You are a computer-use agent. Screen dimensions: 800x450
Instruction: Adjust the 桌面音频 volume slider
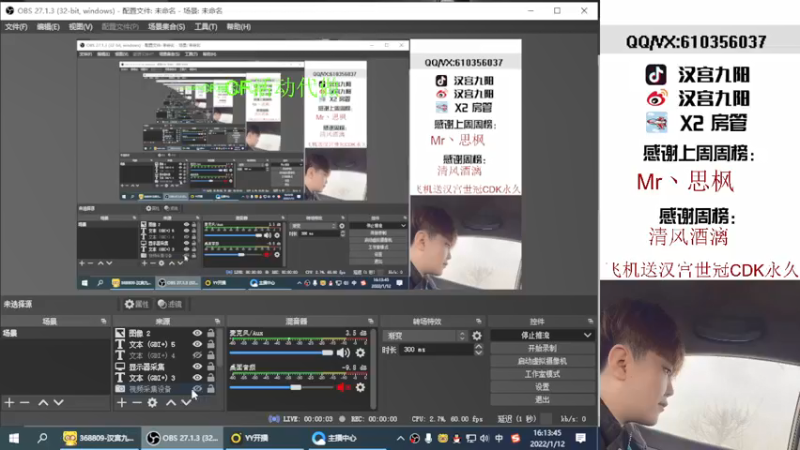point(281,387)
